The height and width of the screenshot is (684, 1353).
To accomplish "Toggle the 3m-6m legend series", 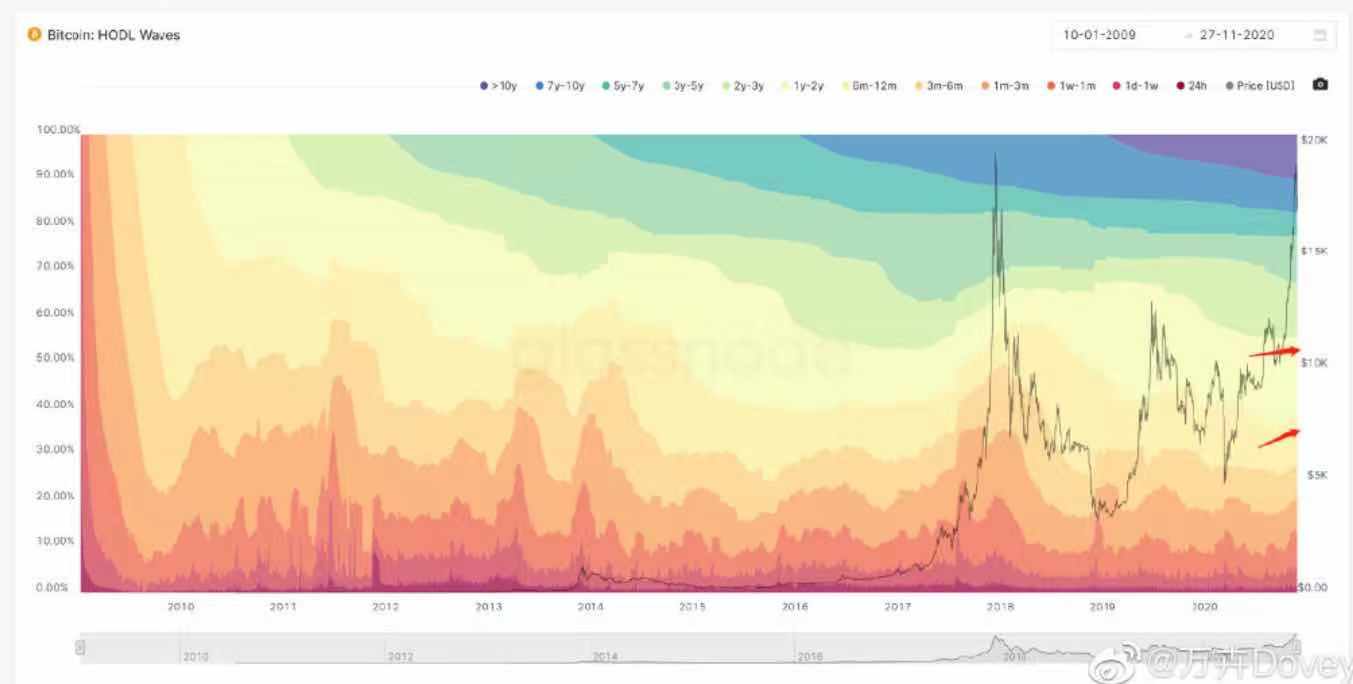I will coord(938,86).
